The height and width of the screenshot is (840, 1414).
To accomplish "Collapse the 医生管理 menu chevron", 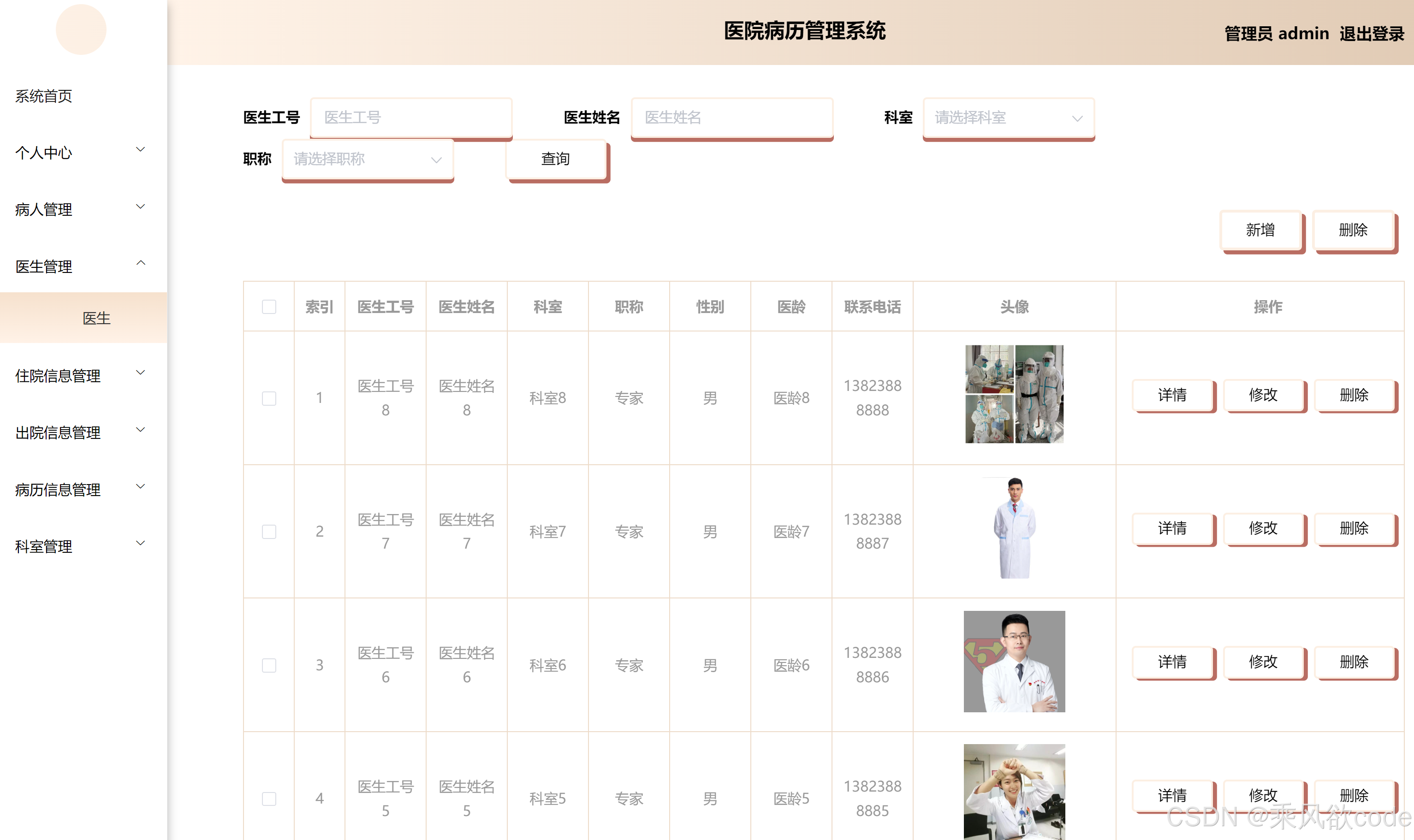I will [x=140, y=264].
